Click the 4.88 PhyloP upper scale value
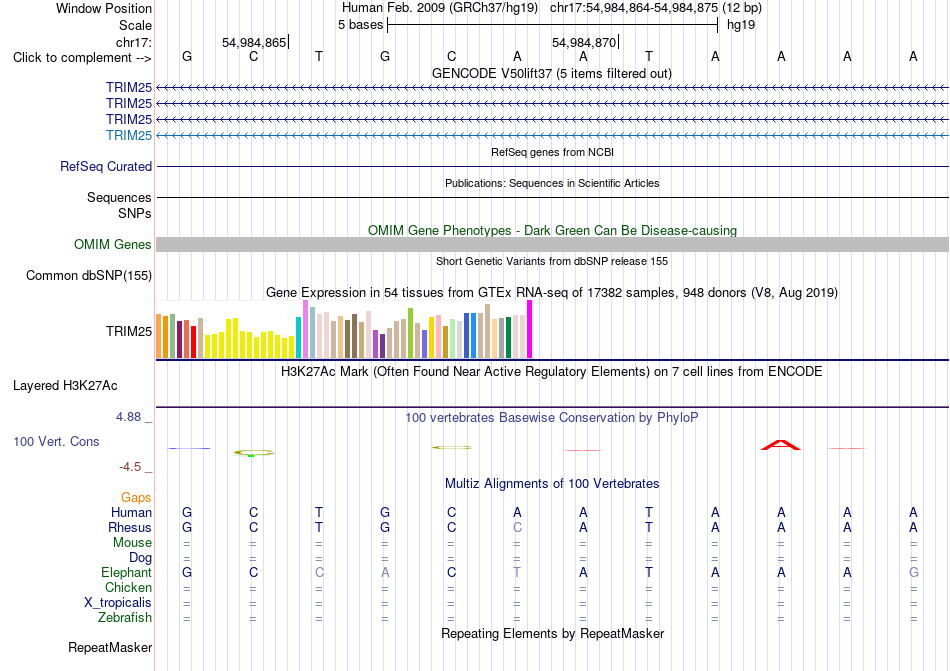This screenshot has height=671, width=950. pos(128,417)
